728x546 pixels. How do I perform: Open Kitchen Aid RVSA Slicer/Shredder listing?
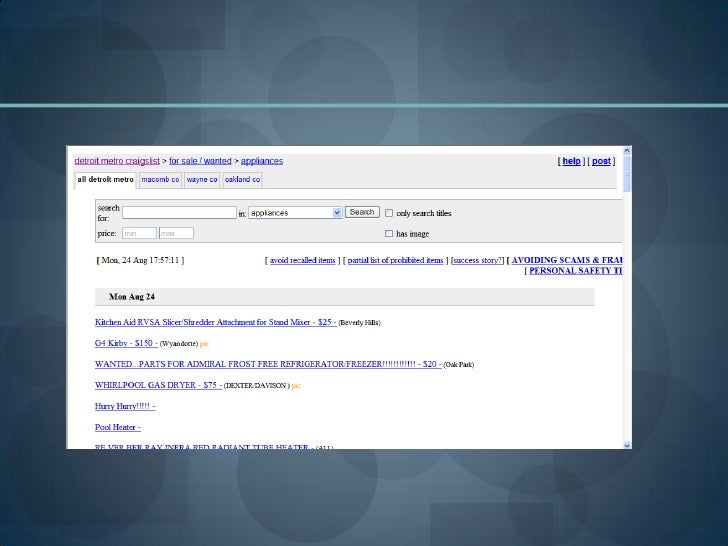(x=215, y=322)
